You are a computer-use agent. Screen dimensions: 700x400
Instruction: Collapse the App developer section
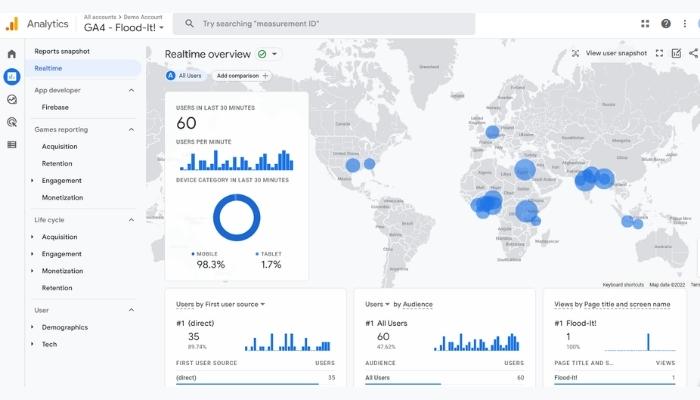point(131,90)
